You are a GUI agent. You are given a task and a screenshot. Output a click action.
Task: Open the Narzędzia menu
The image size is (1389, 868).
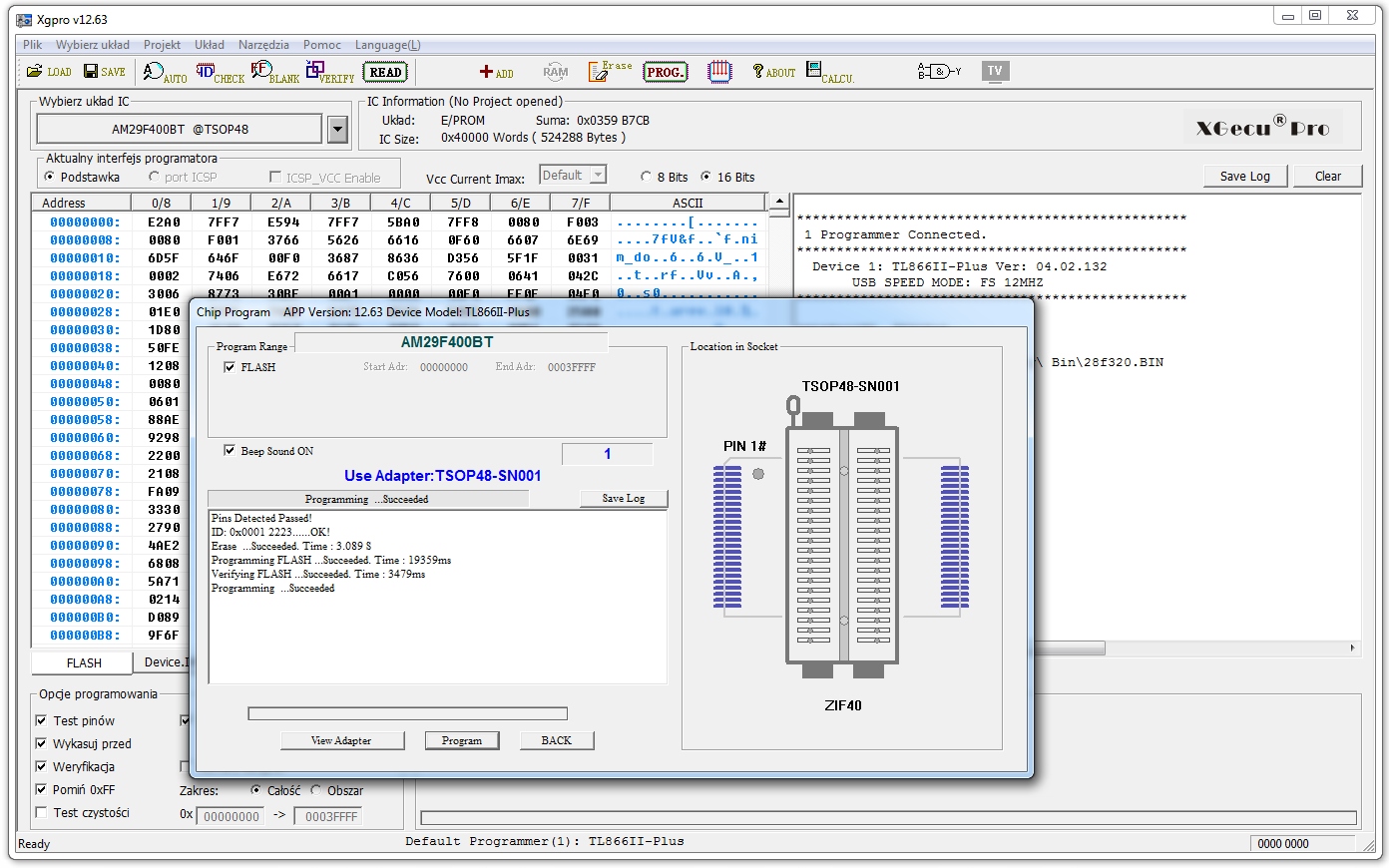point(263,45)
